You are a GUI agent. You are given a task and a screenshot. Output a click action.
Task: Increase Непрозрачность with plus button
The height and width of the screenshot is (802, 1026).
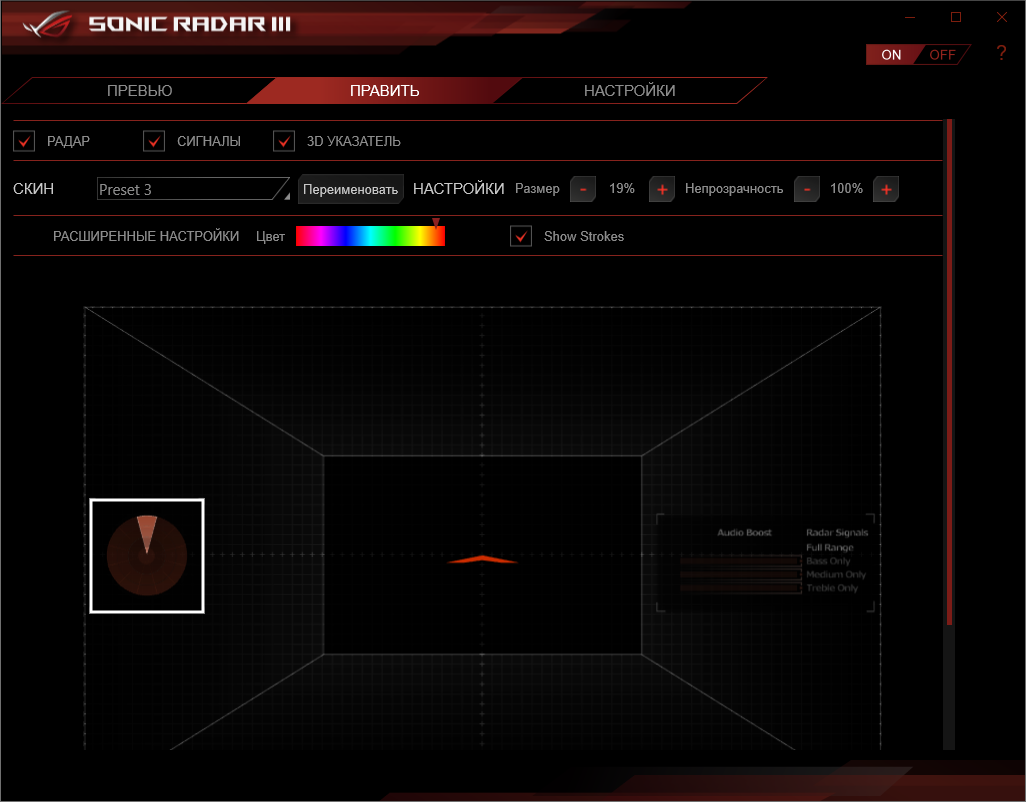pyautogui.click(x=886, y=189)
